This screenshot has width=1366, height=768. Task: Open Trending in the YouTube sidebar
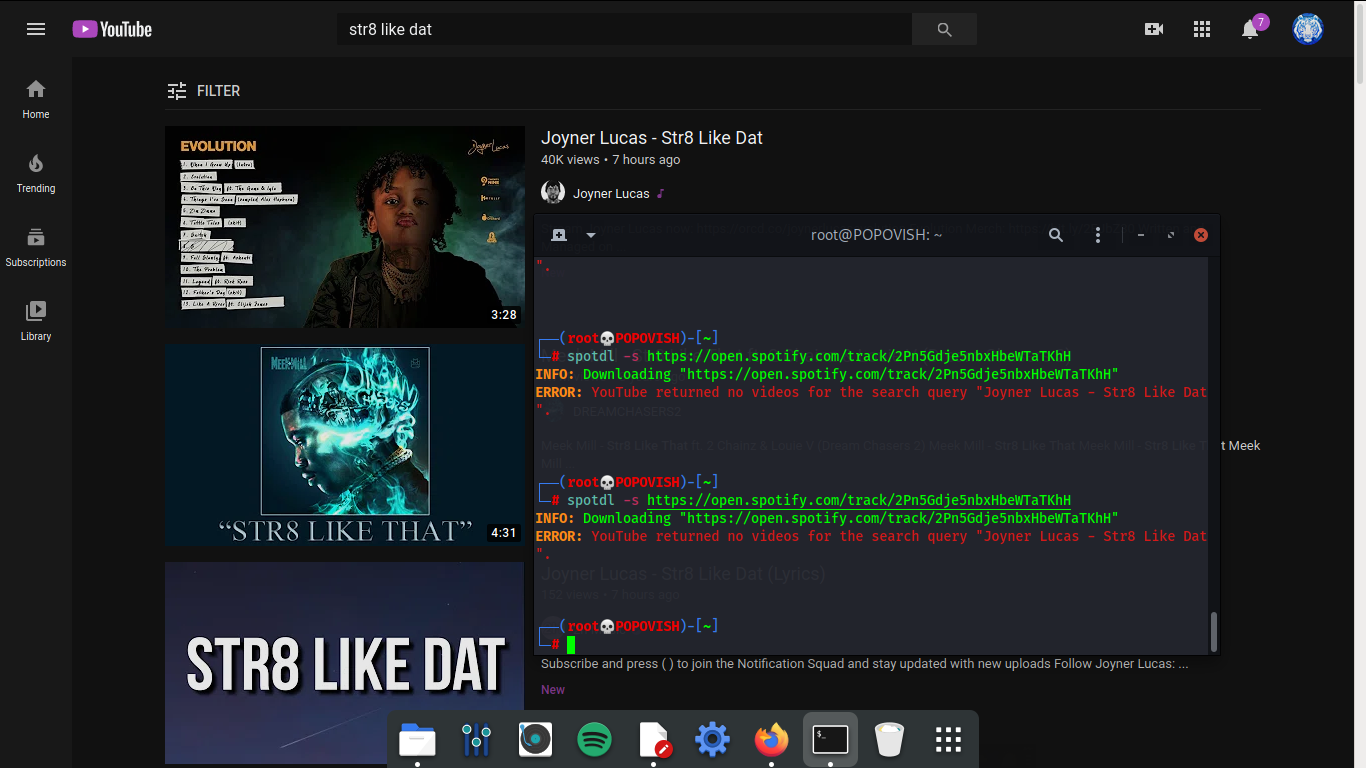click(x=36, y=174)
